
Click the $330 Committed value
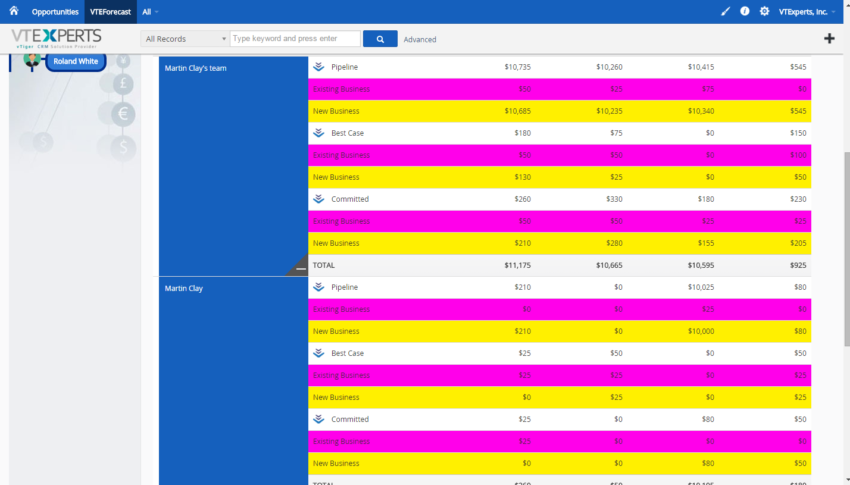pos(614,199)
